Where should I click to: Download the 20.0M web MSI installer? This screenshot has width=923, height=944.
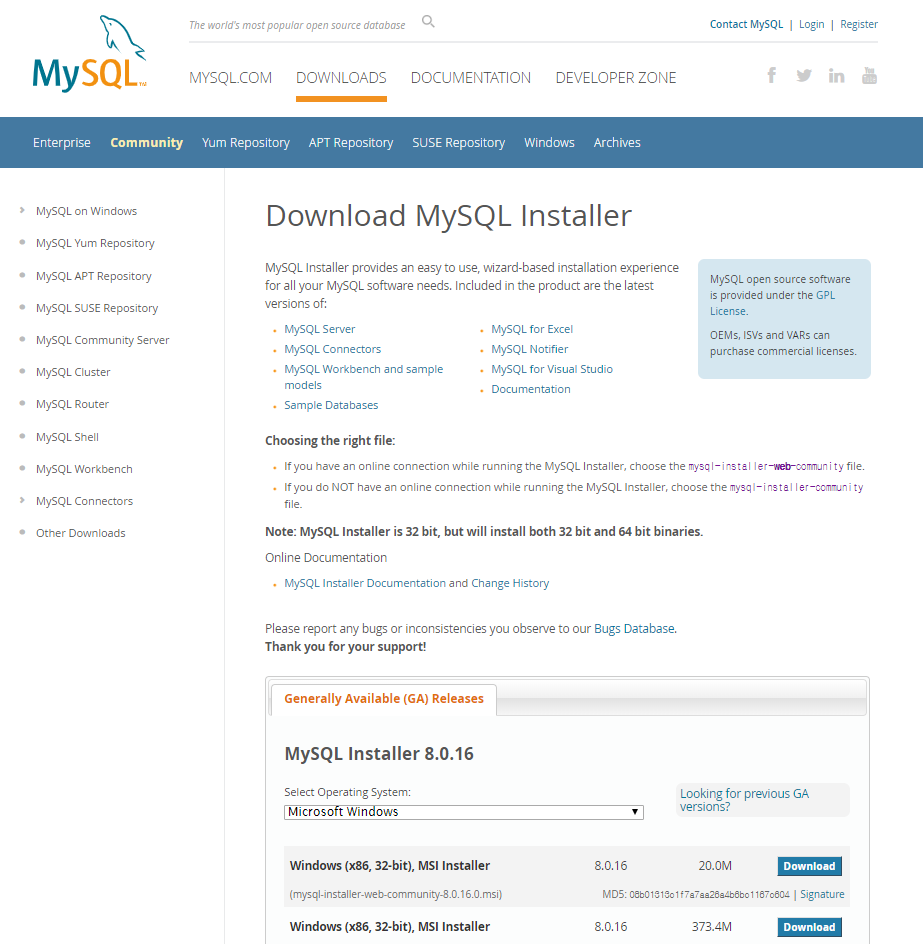coord(809,866)
